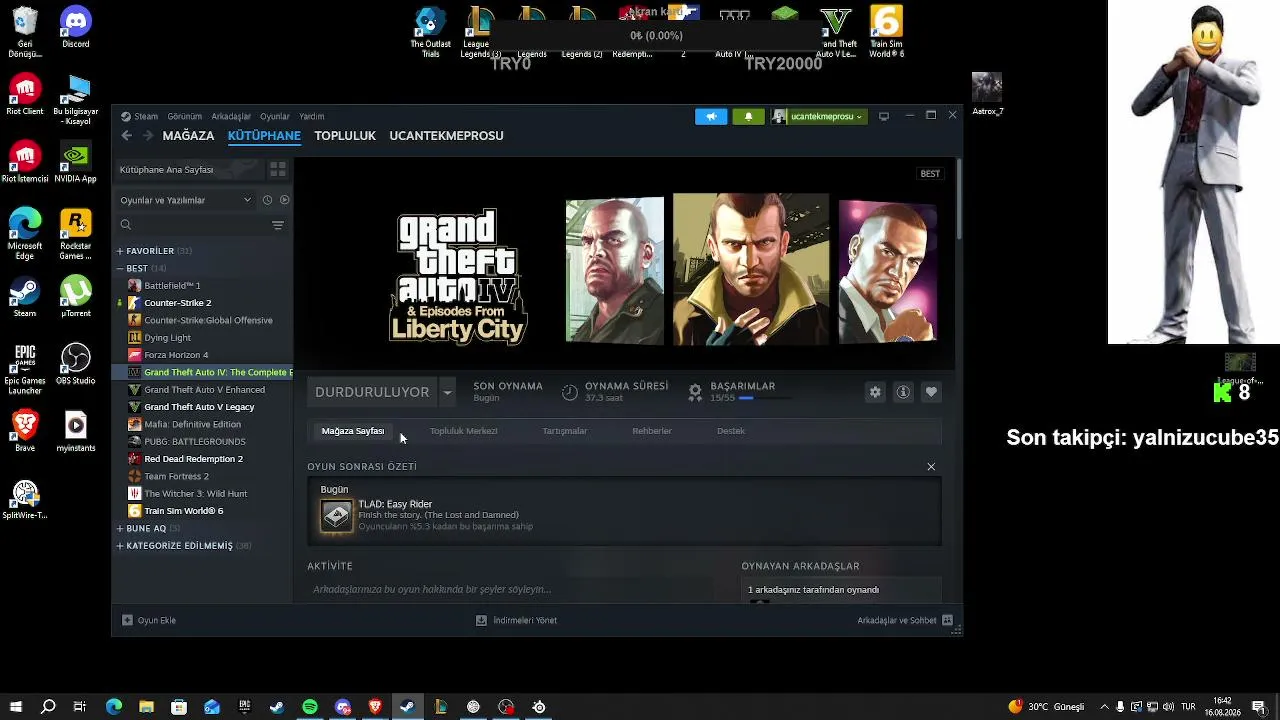Image resolution: width=1280 pixels, height=720 pixels.
Task: Open NVIDIA App desktop shortcut
Action: click(76, 163)
